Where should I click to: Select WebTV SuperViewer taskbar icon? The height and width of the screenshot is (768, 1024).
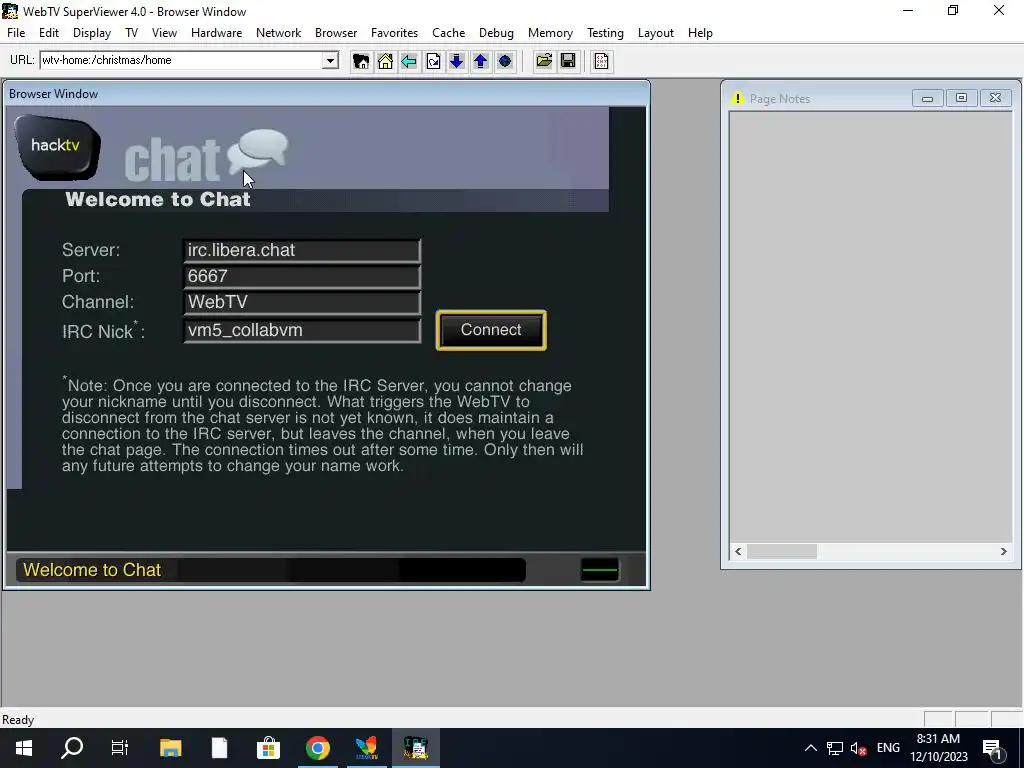click(415, 748)
